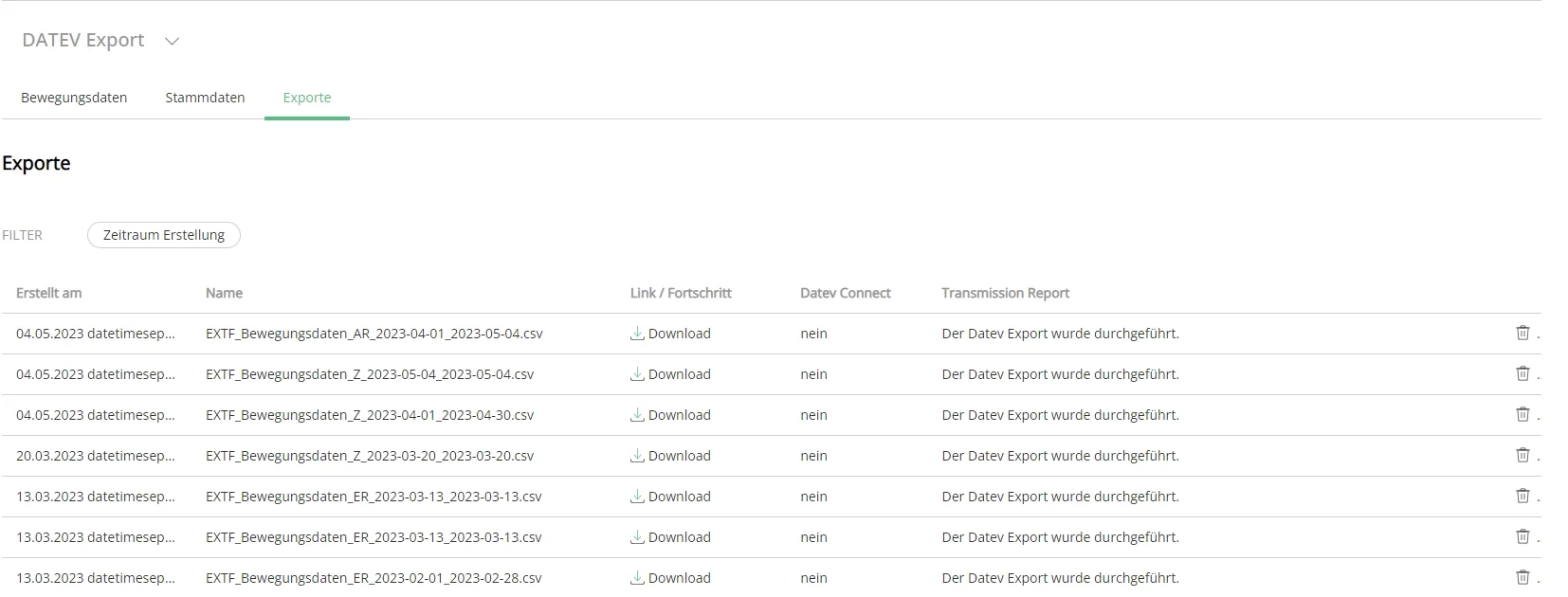Download file Z_2023-05-04_2023-05-04.csv
The height and width of the screenshot is (597, 1568).
point(670,374)
